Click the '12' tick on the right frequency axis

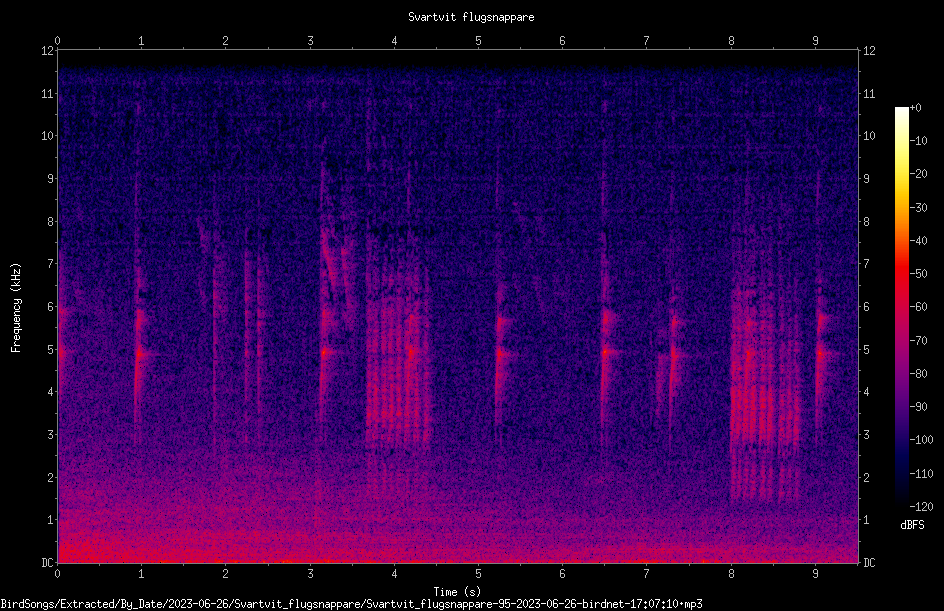[869, 51]
